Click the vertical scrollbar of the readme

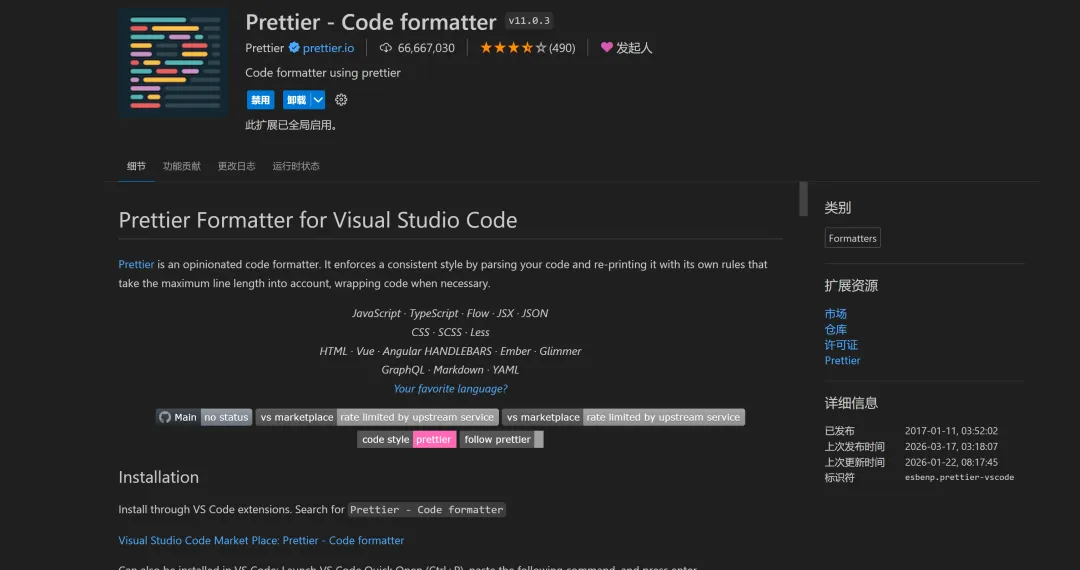[x=803, y=199]
